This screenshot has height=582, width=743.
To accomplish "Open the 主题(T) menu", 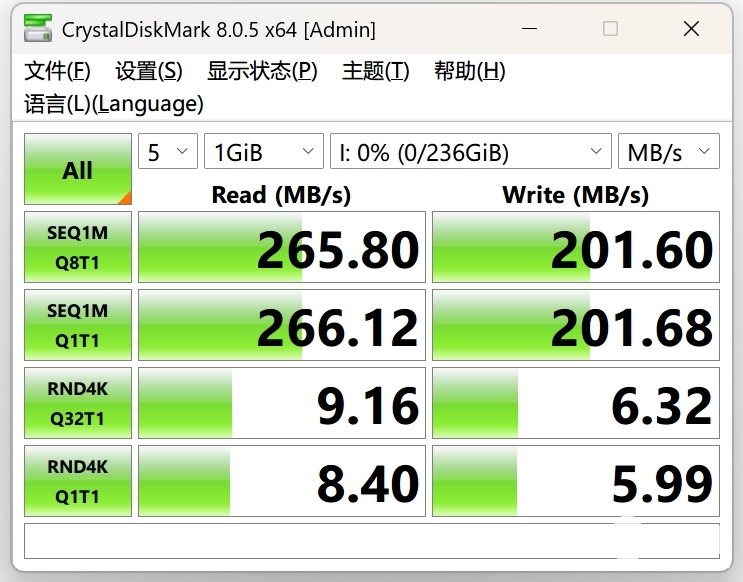I will (x=376, y=71).
